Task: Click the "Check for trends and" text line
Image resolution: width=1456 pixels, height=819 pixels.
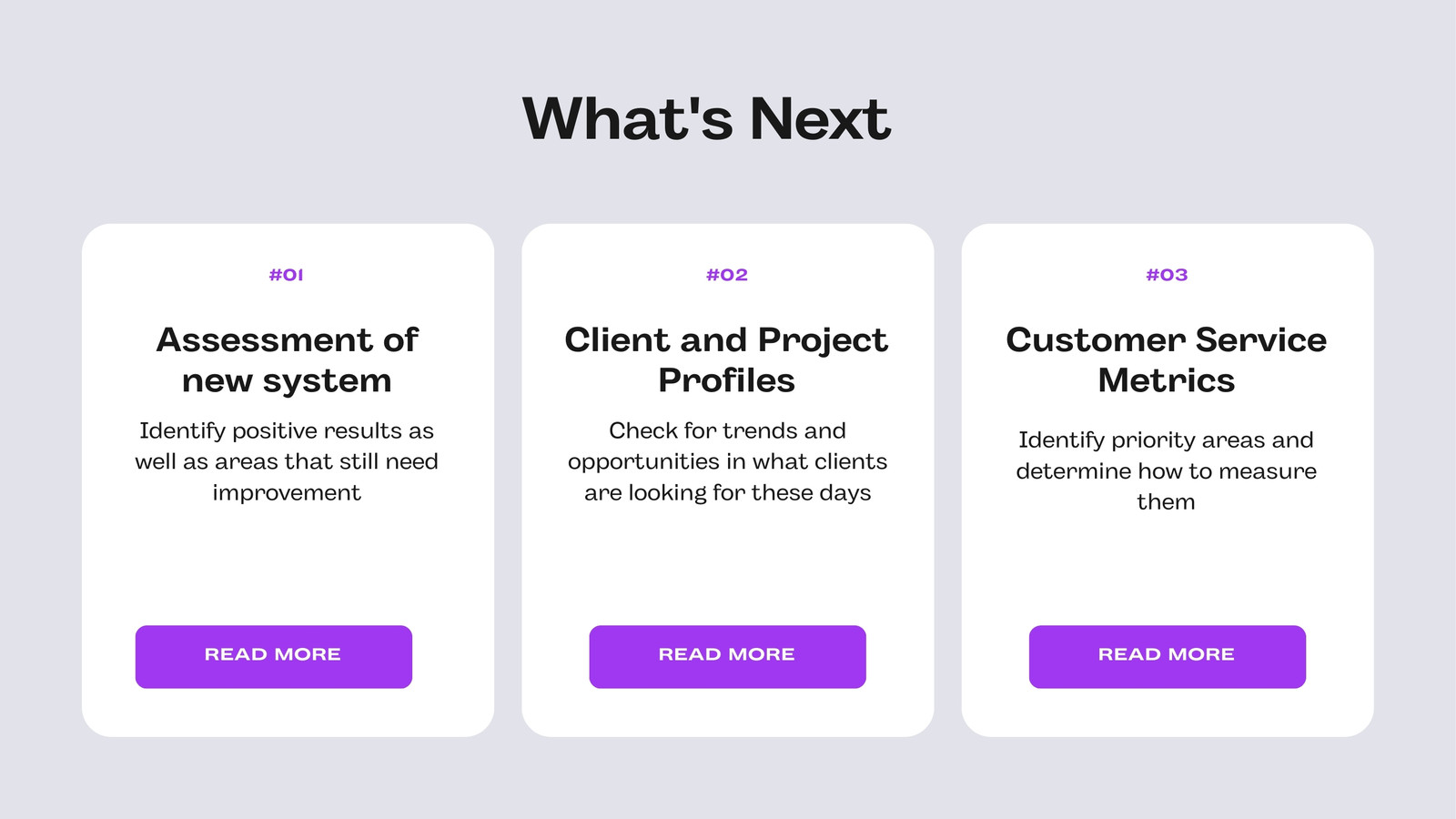Action: [x=727, y=430]
